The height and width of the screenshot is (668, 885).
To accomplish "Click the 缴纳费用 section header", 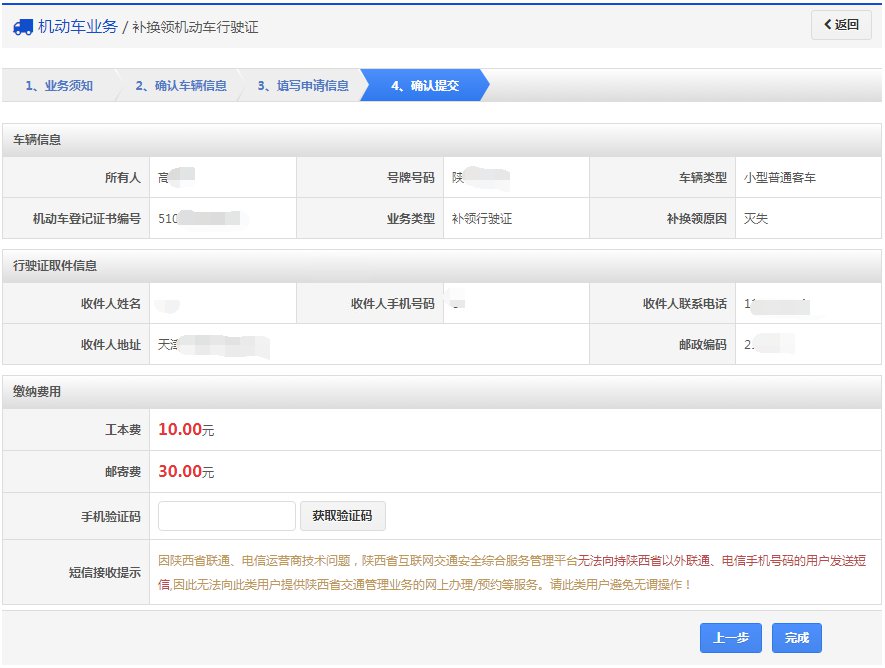I will pos(37,391).
